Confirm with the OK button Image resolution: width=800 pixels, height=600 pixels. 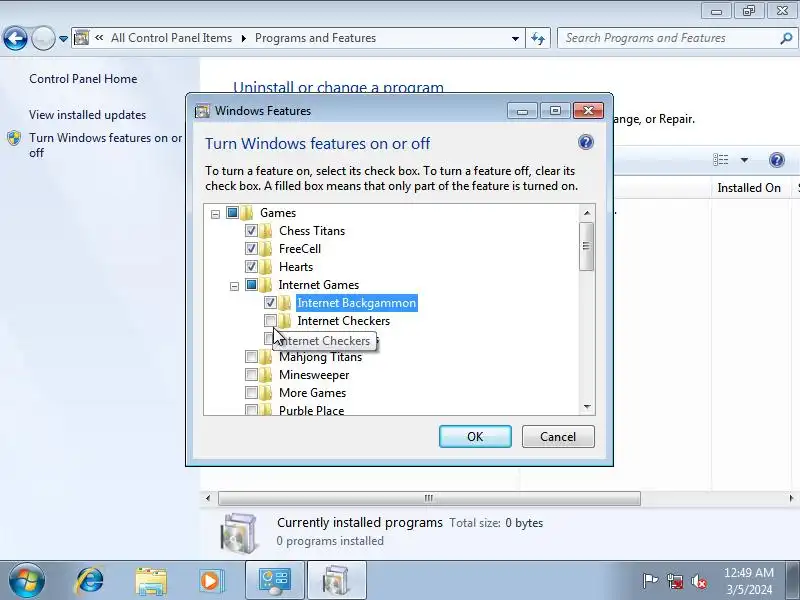click(x=475, y=437)
